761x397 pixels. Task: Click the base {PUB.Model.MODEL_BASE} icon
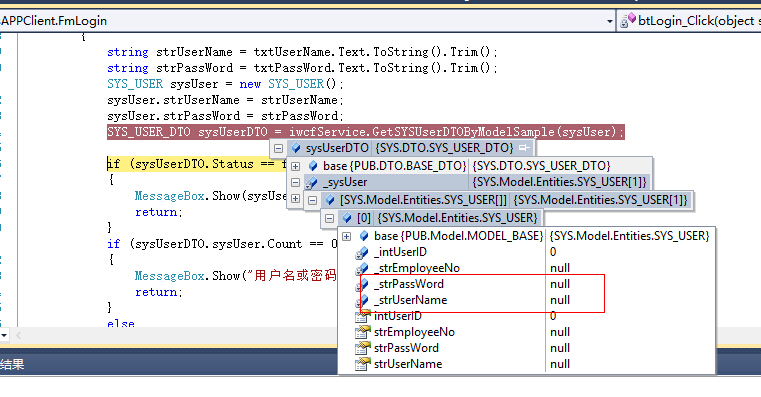pos(364,236)
